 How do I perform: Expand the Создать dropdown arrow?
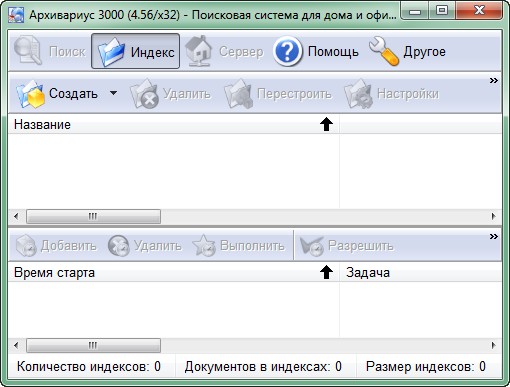pyautogui.click(x=113, y=93)
